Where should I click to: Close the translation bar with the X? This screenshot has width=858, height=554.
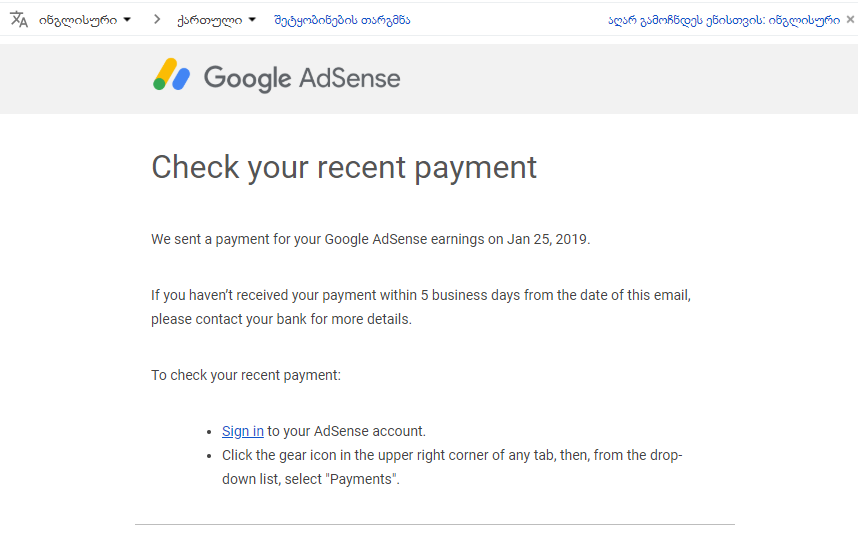[850, 20]
